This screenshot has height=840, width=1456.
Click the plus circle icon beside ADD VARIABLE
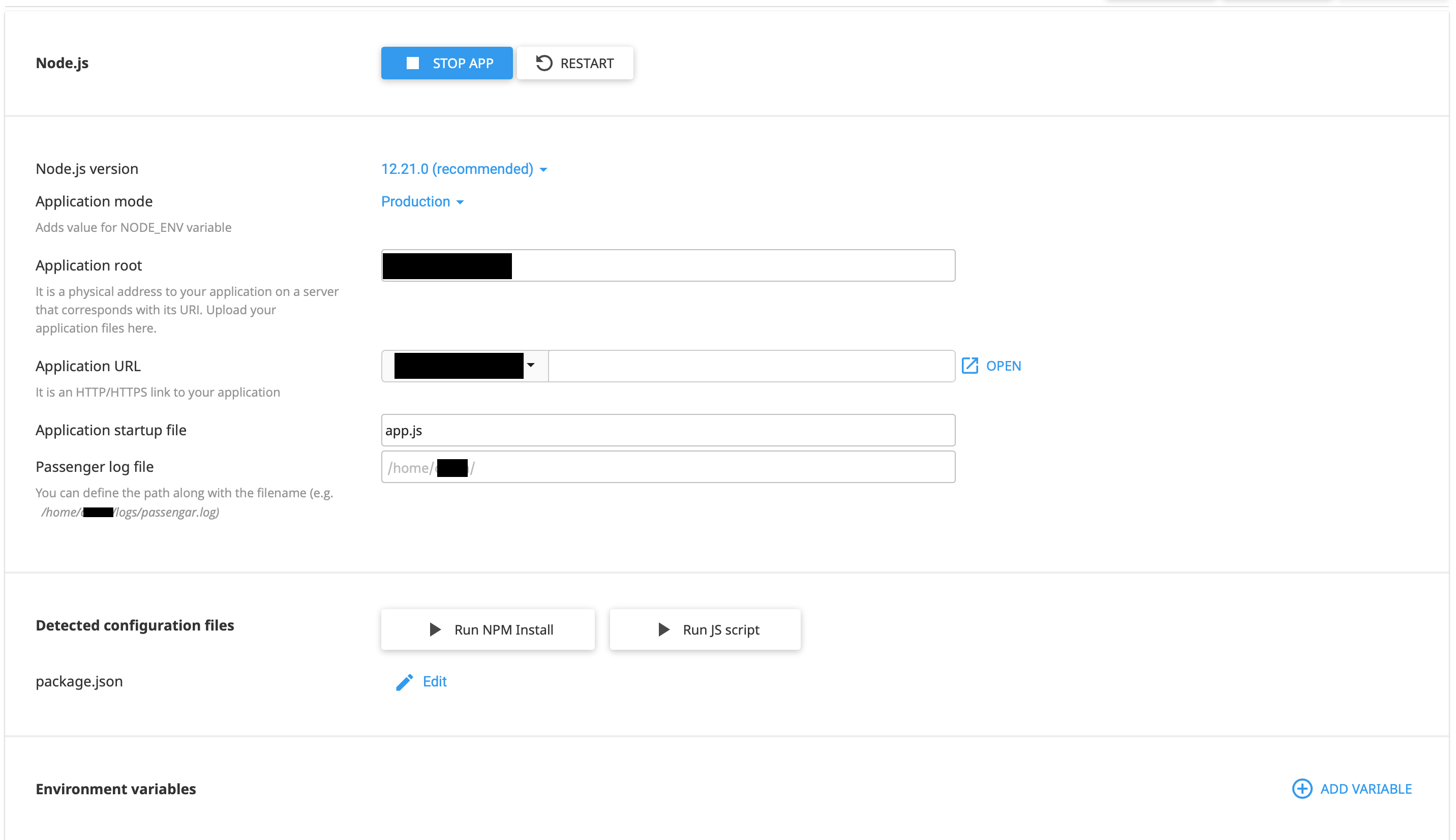(1302, 789)
